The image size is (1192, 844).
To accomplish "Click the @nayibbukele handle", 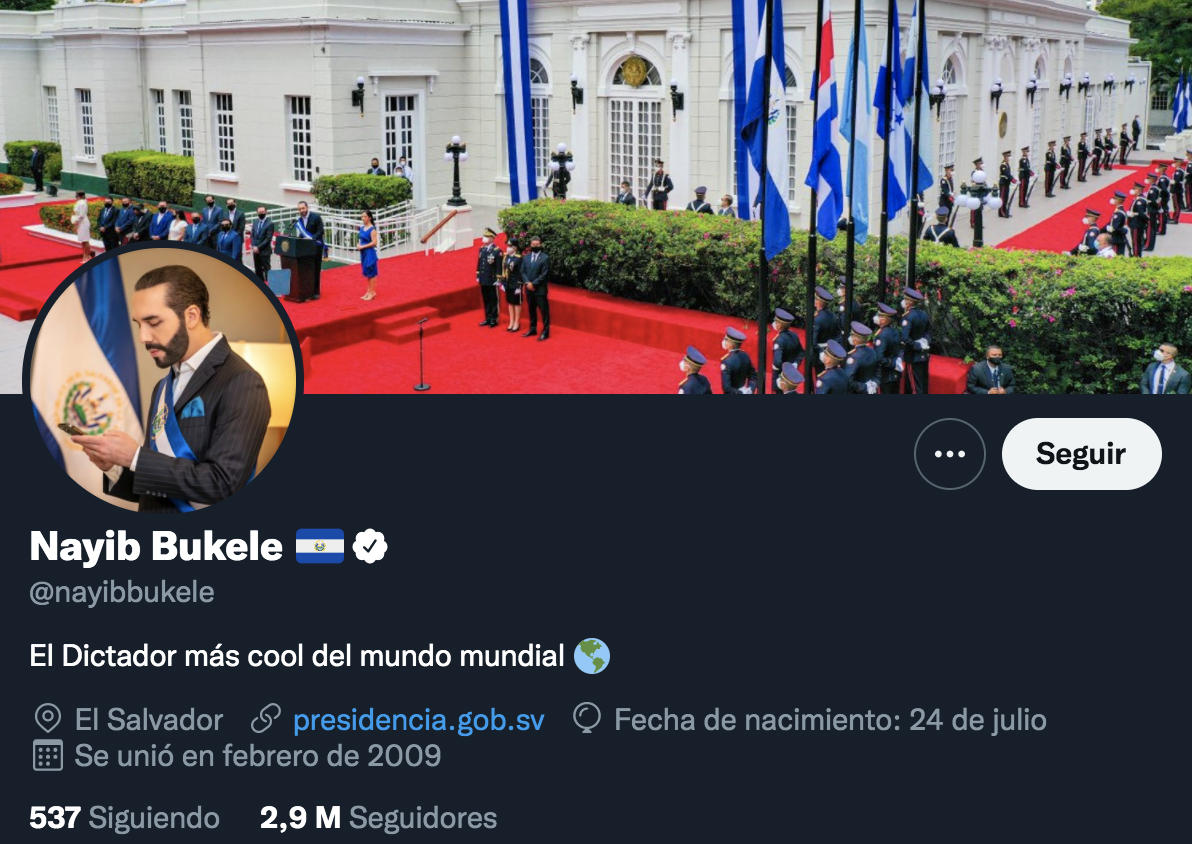I will point(122,592).
